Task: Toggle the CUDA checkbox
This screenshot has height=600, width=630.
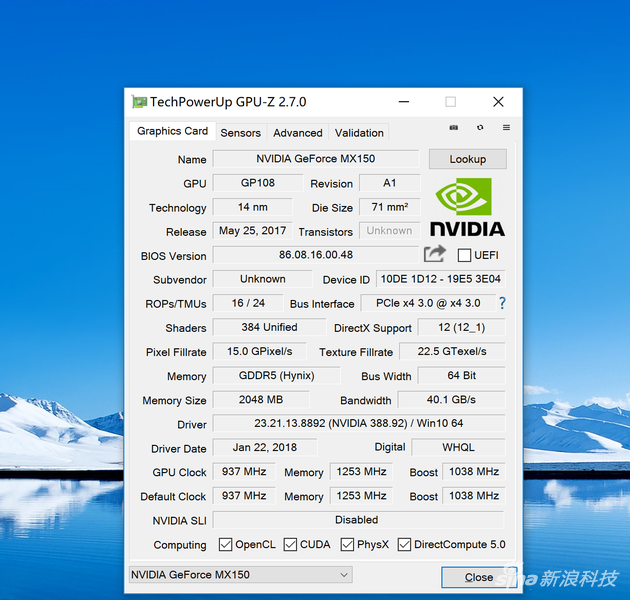Action: [x=291, y=545]
